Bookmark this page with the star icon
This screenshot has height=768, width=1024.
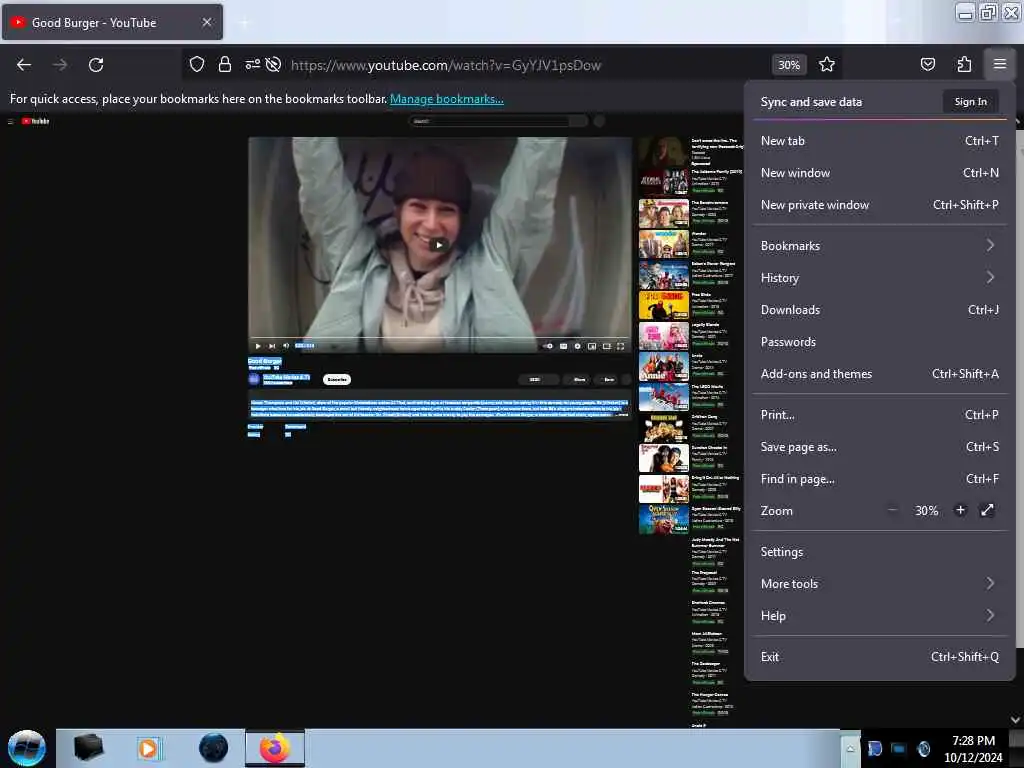click(827, 64)
